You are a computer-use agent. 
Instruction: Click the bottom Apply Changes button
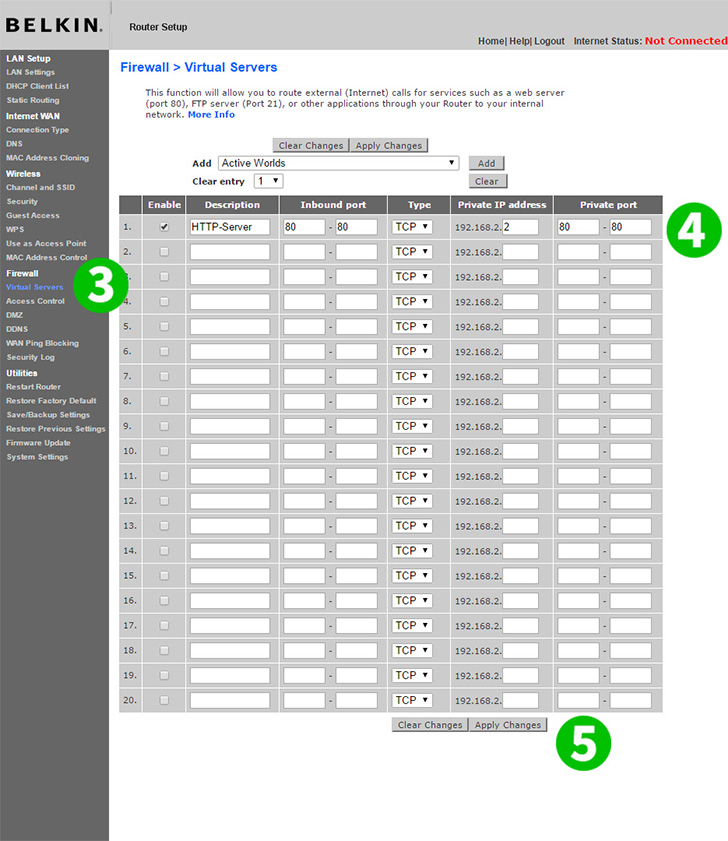[507, 725]
